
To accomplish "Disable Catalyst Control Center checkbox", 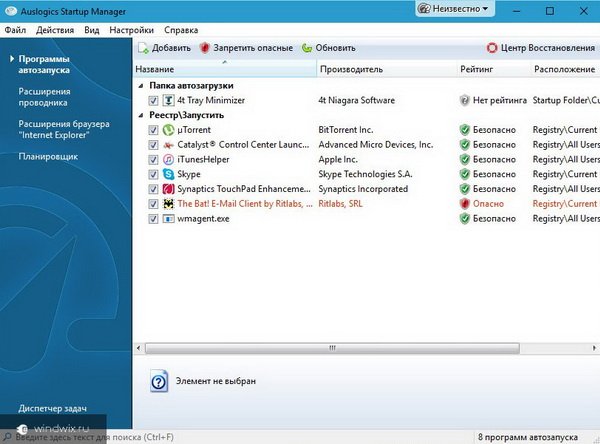I will pos(153,145).
